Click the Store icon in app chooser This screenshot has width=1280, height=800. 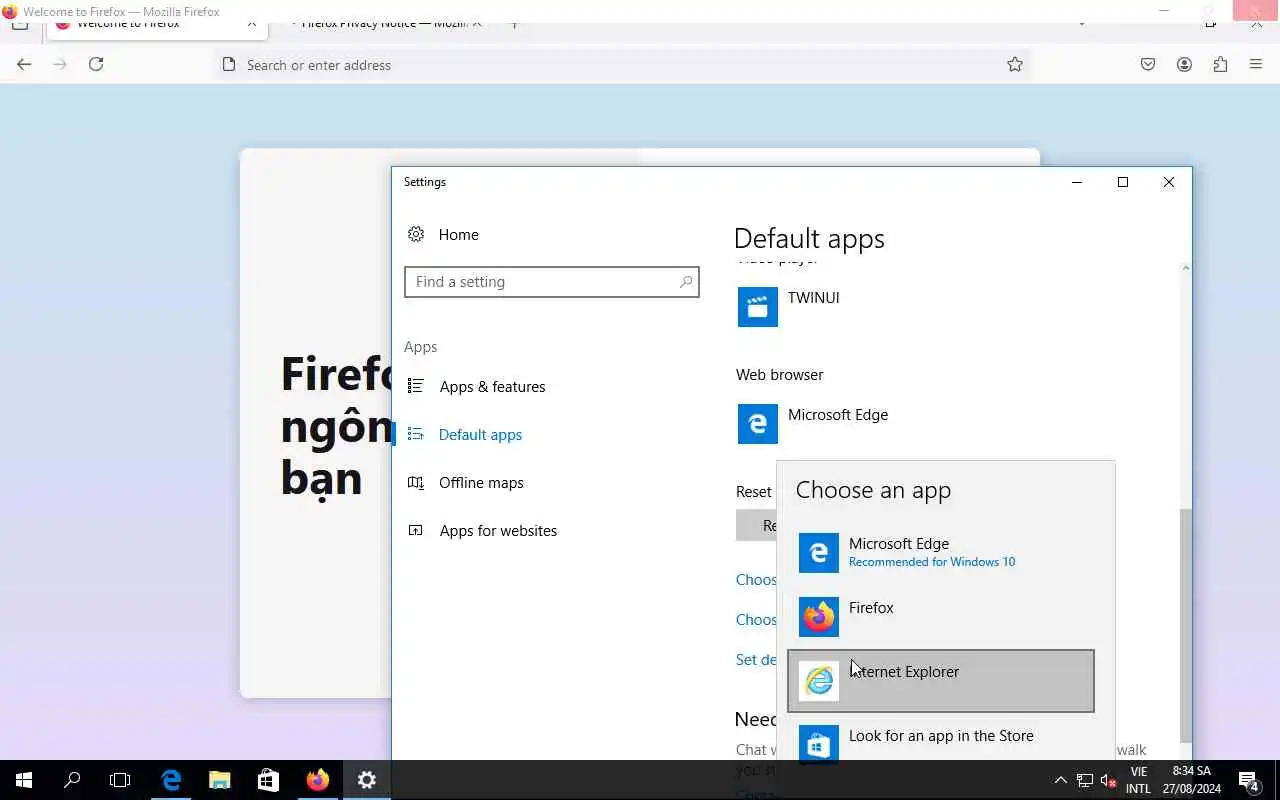pos(818,744)
